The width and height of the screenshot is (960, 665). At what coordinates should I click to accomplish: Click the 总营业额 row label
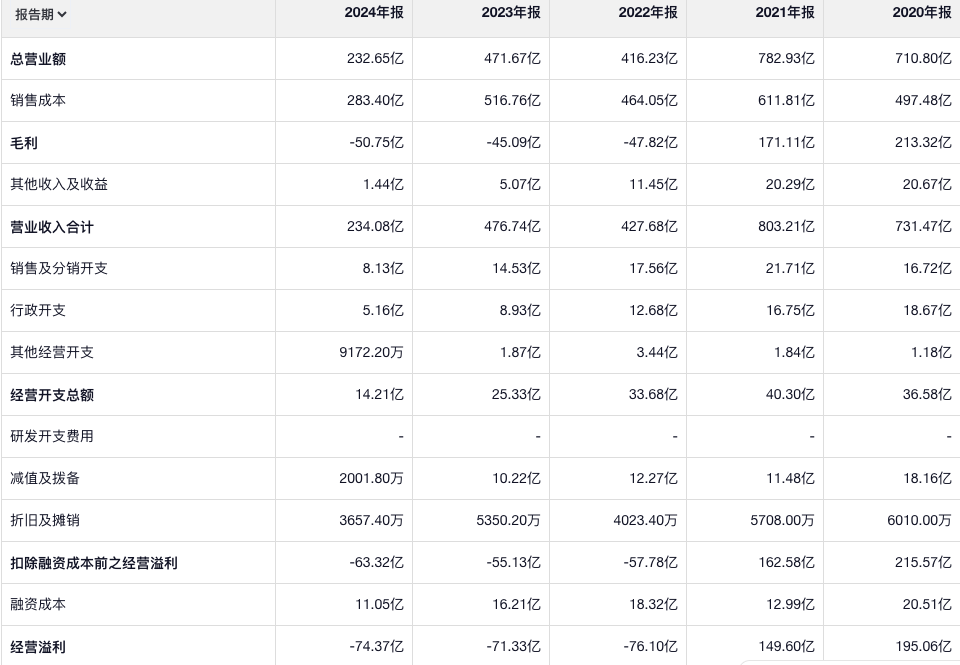coord(38,59)
